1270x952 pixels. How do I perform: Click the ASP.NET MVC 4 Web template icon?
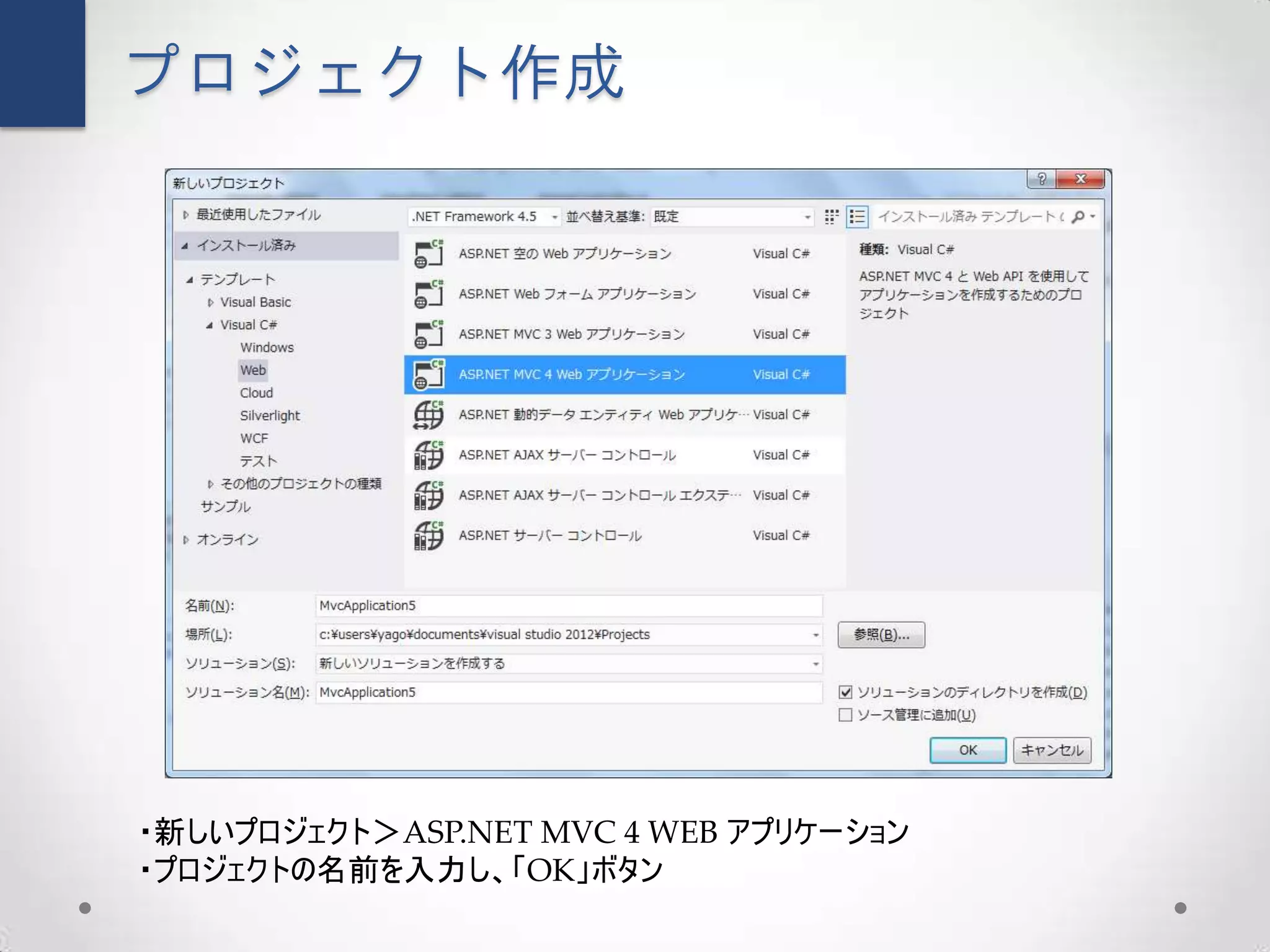click(x=429, y=374)
